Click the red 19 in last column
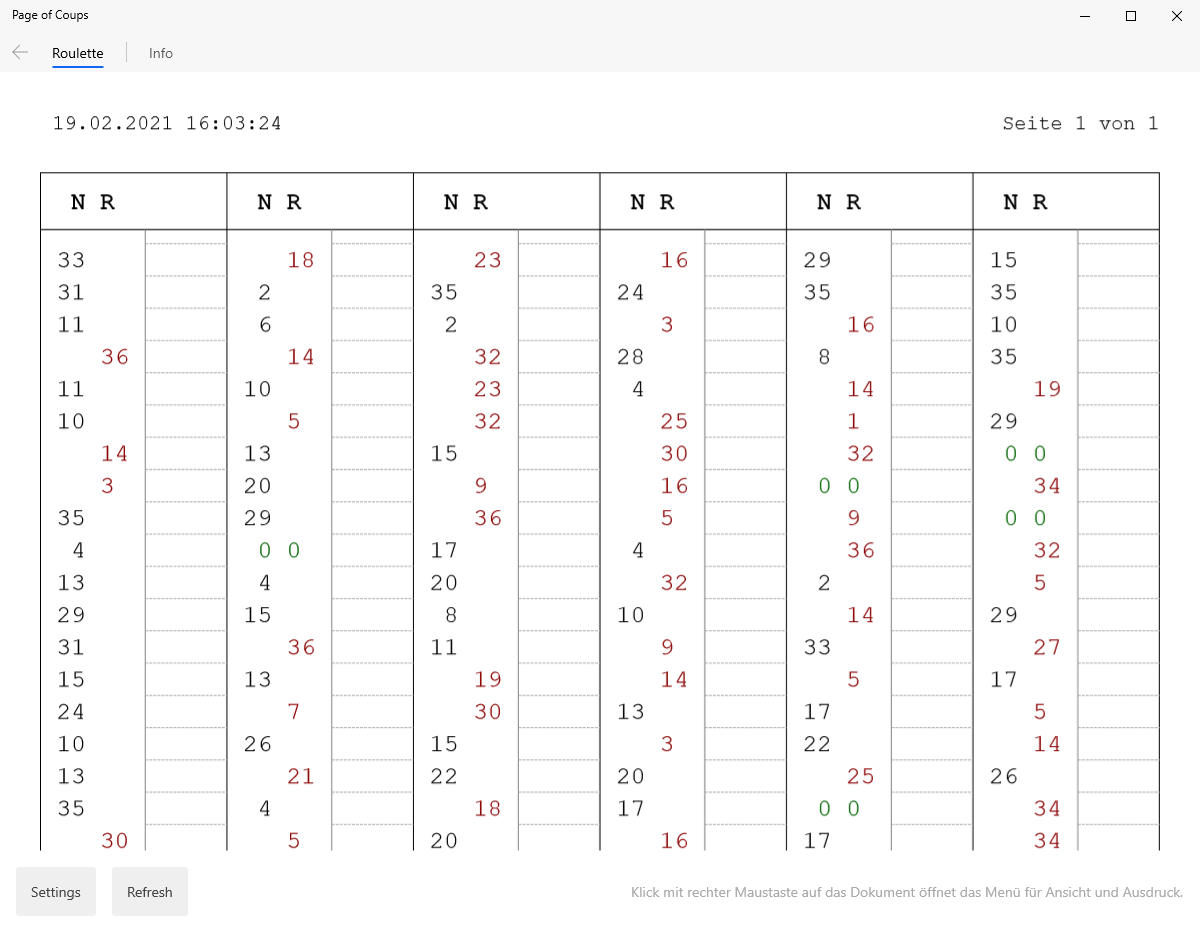 1047,389
